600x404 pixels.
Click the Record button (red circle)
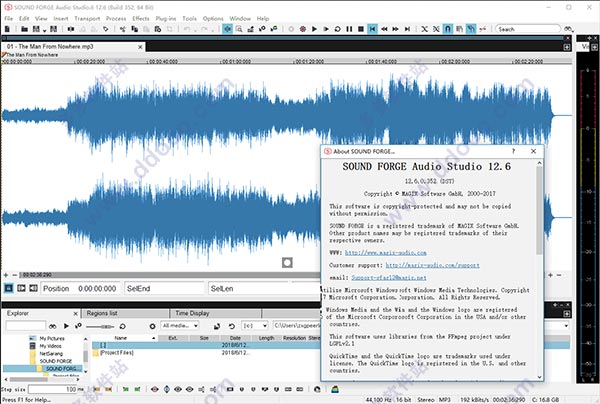click(303, 29)
